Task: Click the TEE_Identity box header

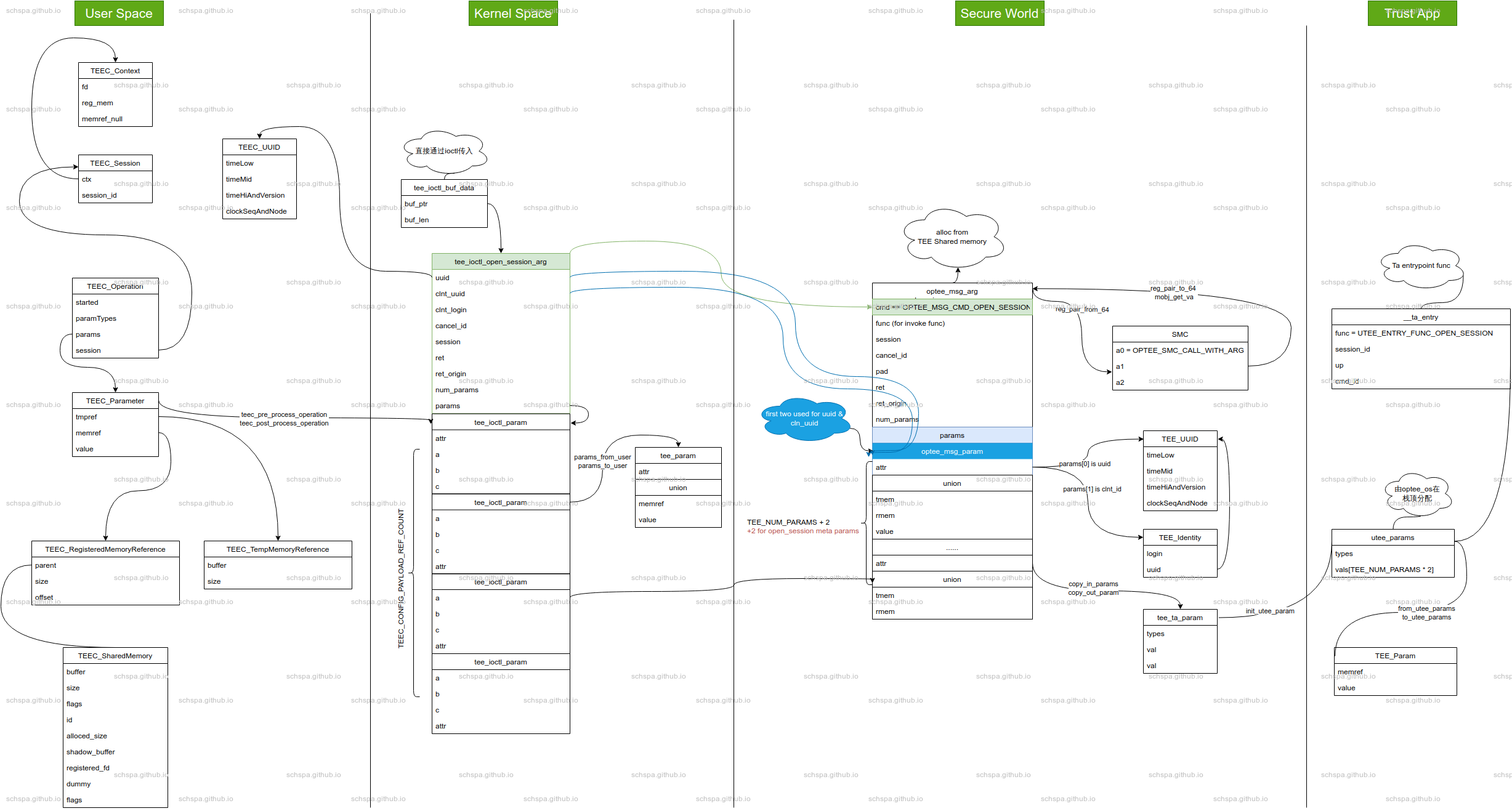Action: pos(1179,538)
